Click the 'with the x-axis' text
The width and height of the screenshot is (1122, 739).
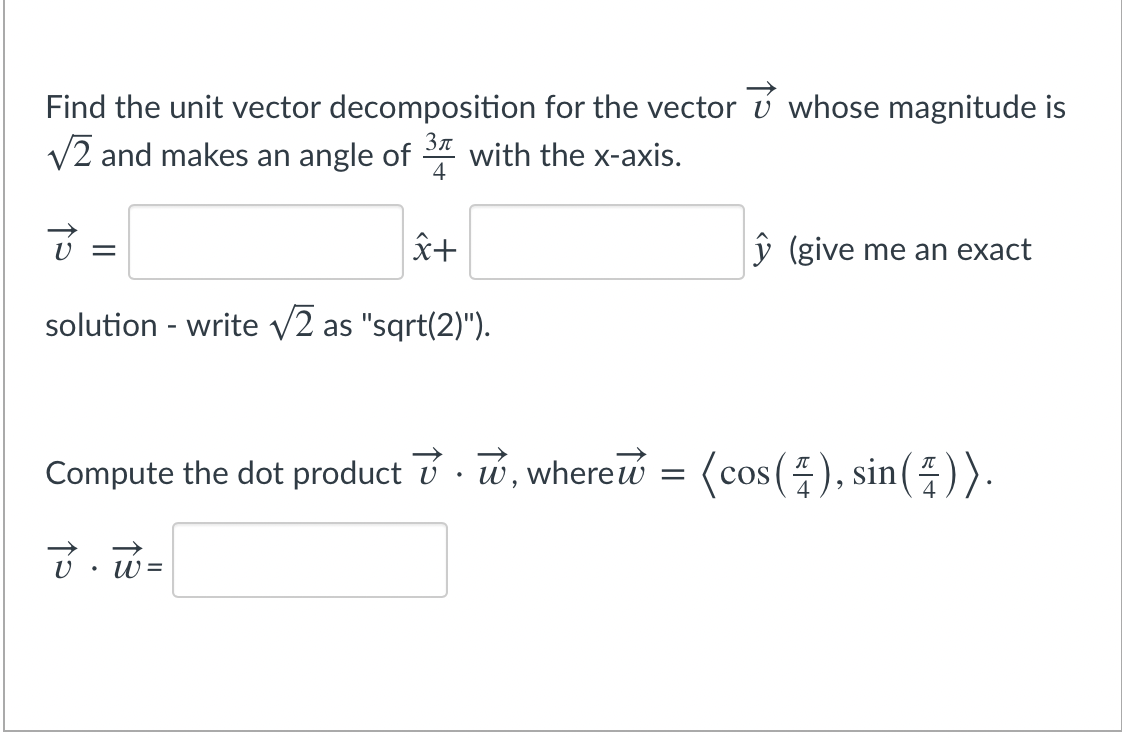point(575,155)
